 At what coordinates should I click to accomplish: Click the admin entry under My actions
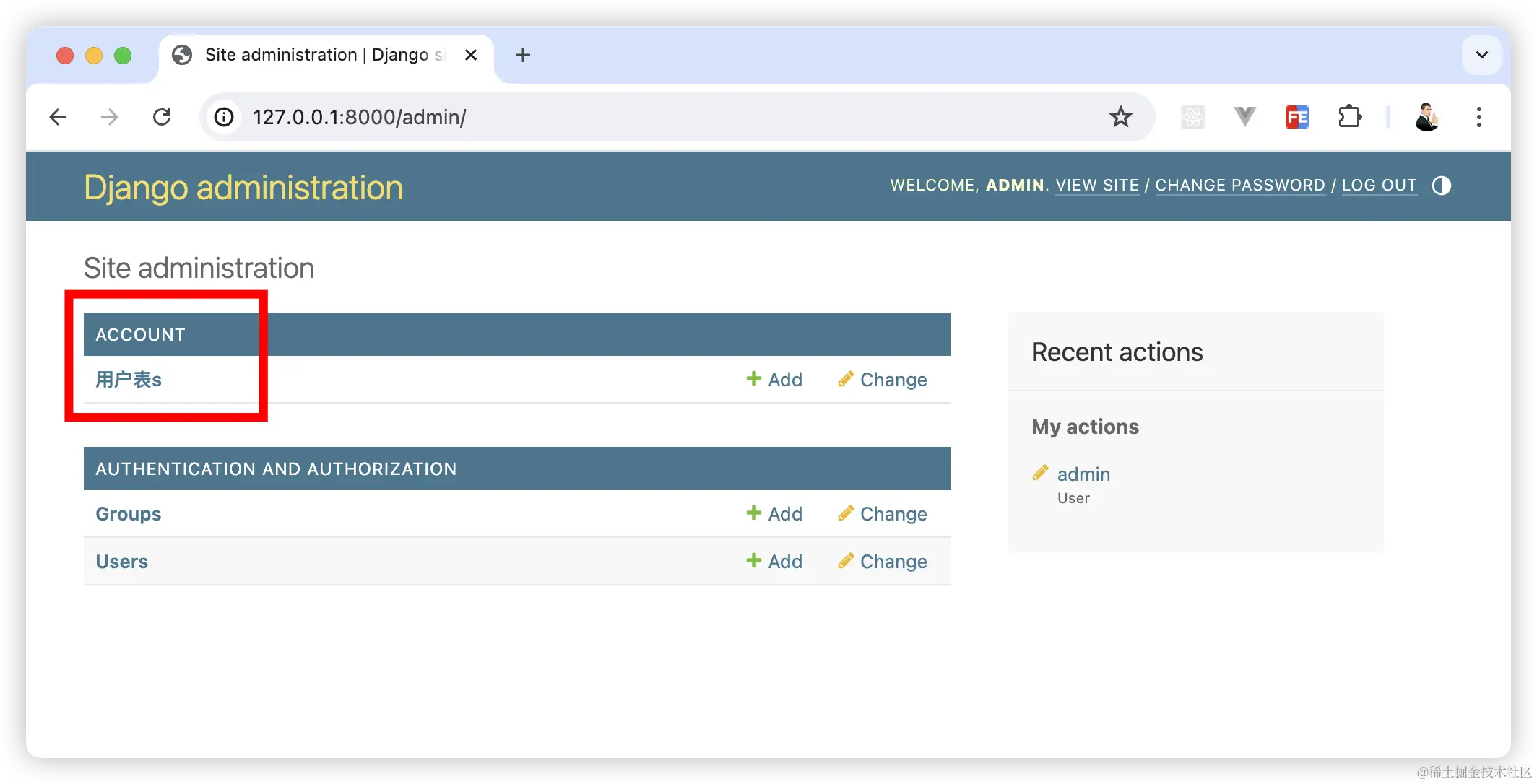coord(1083,474)
